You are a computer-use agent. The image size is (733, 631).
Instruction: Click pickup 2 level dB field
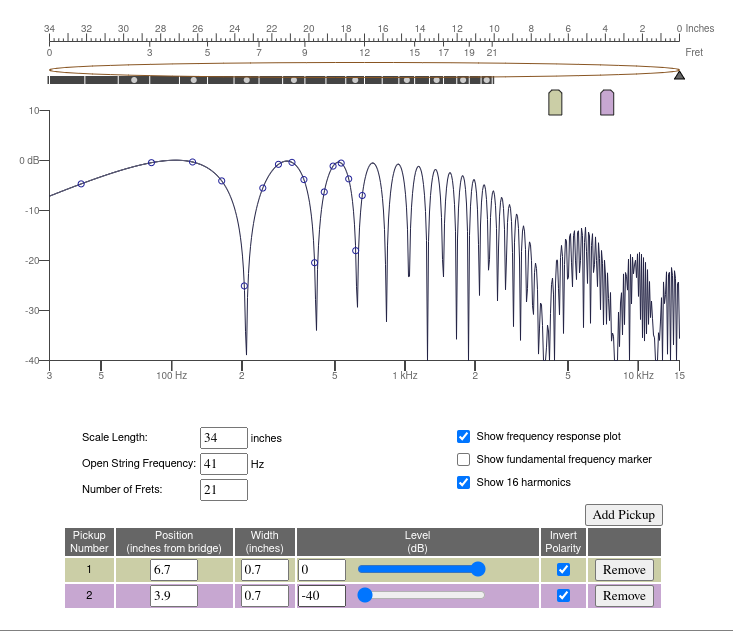pyautogui.click(x=321, y=596)
